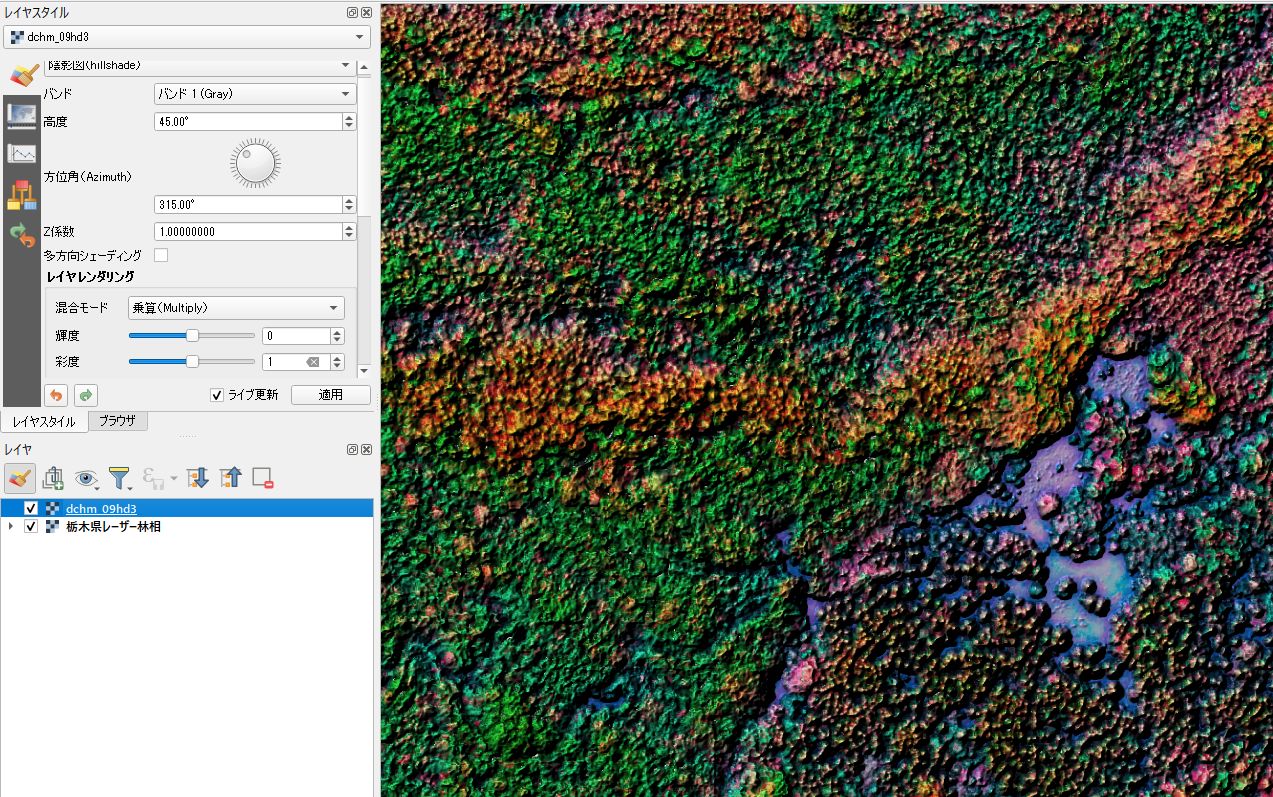The width and height of the screenshot is (1273, 797).
Task: Open the Manage Map Themes eye icon
Action: point(87,478)
